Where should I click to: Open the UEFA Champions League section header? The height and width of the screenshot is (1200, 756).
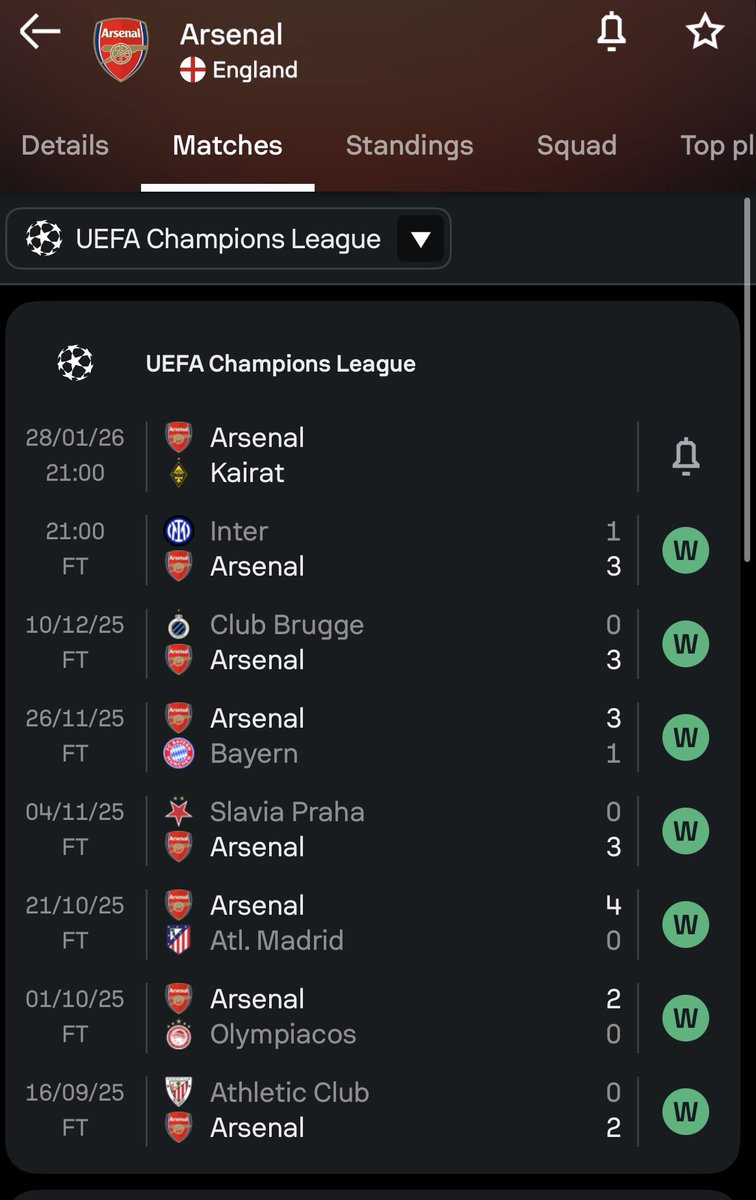coord(281,364)
